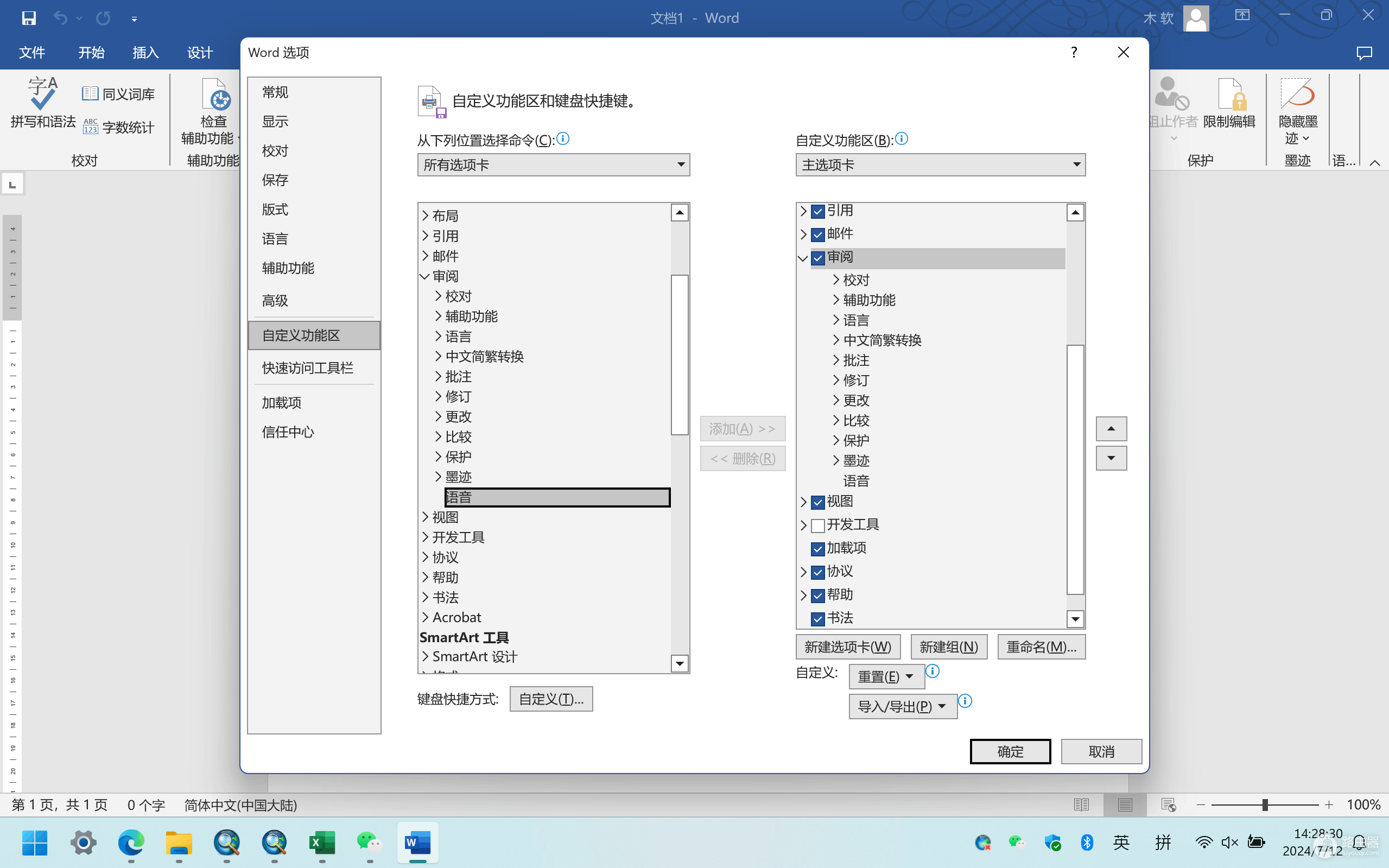Click info icon next to 重置 button
The width and height of the screenshot is (1389, 868).
tap(933, 670)
